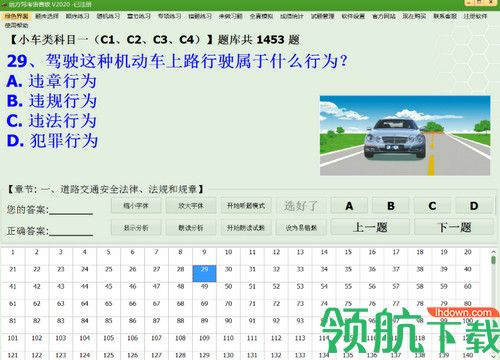Jump to question 10 in grid
Image resolution: width=500 pixels, height=360 pixels.
(x=228, y=256)
